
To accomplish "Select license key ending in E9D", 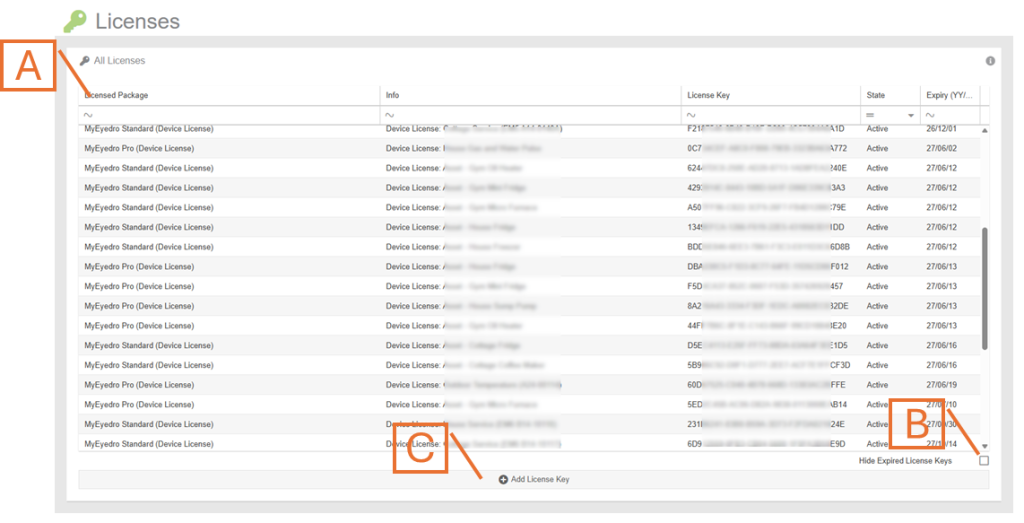I will [x=767, y=444].
